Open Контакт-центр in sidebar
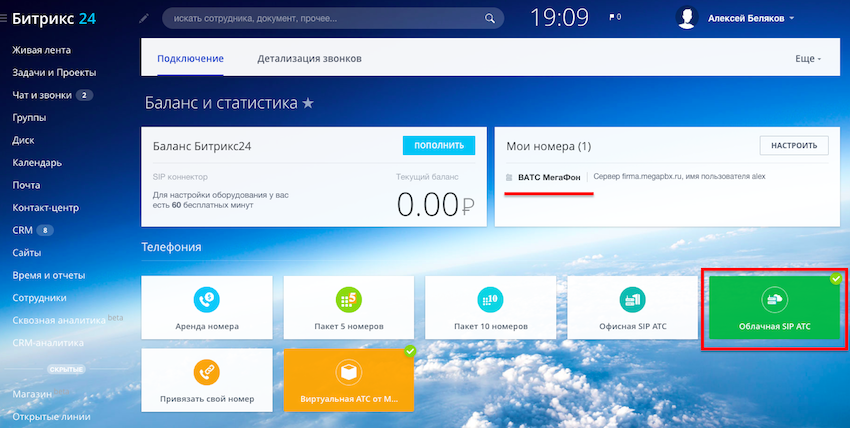 46,208
